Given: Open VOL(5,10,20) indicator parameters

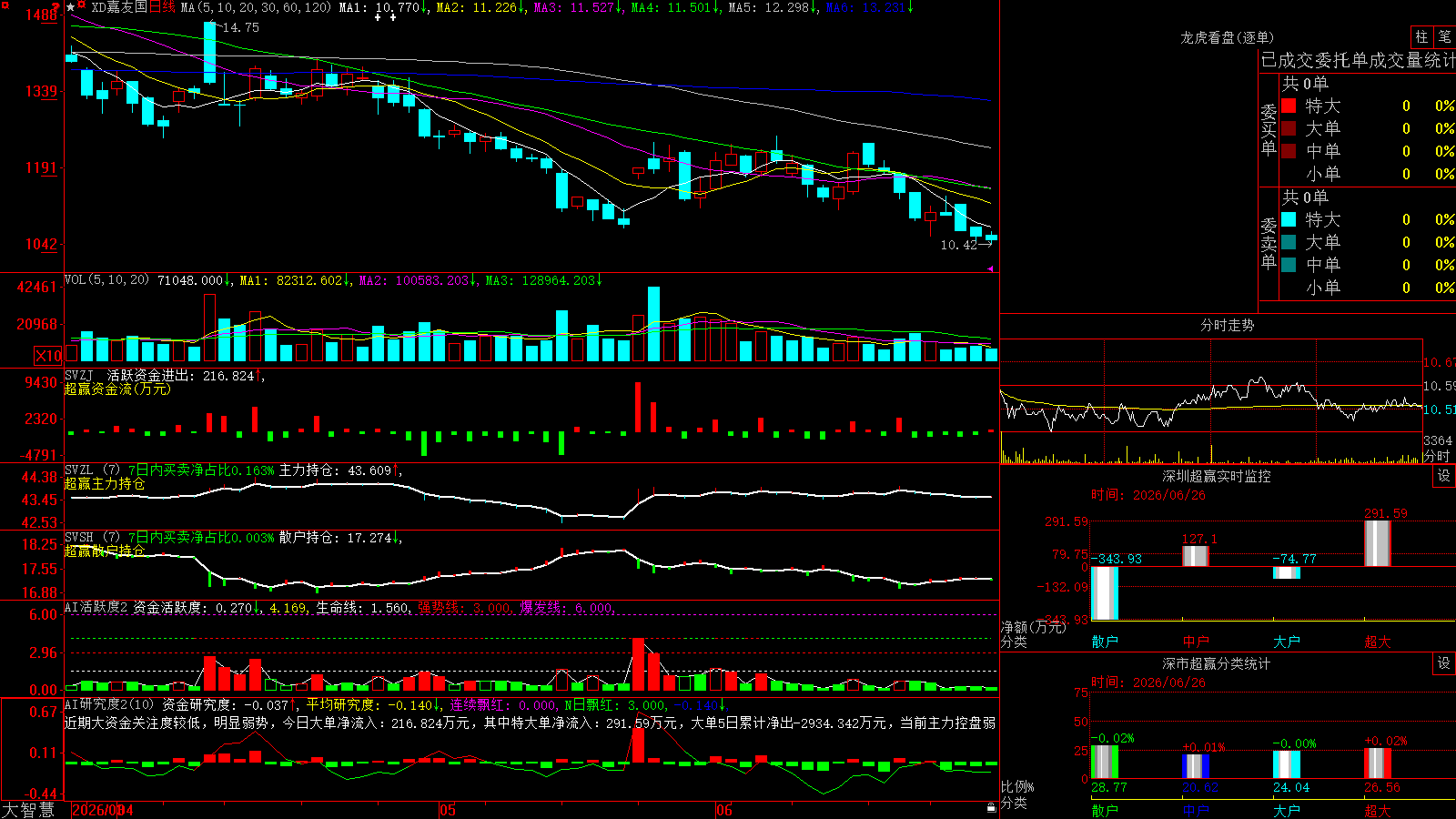Looking at the screenshot, I should [106, 280].
